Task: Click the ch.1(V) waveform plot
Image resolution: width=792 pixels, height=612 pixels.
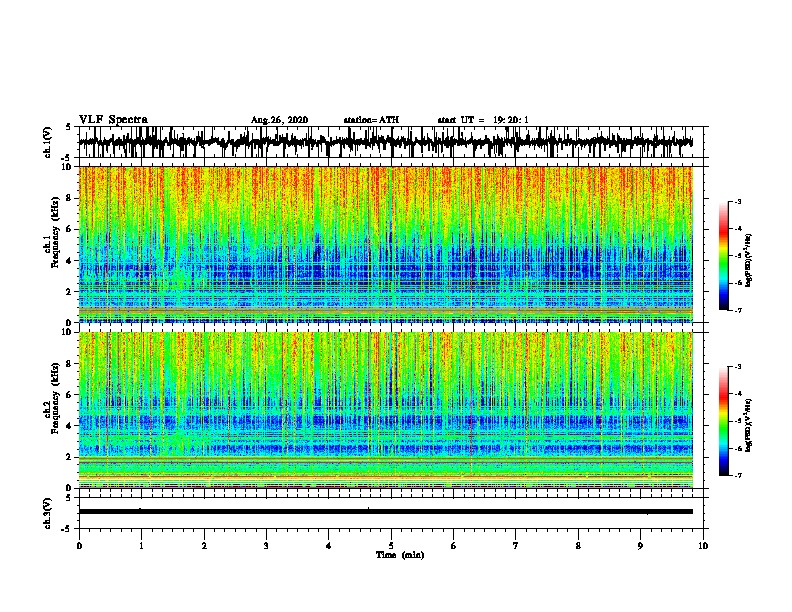Action: click(x=391, y=142)
